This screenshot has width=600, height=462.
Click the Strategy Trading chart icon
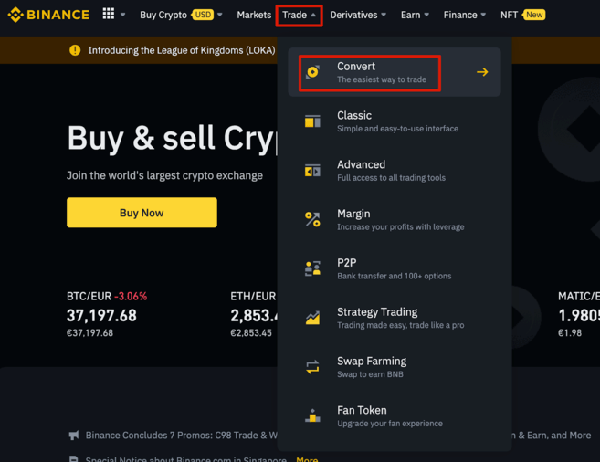click(x=314, y=317)
